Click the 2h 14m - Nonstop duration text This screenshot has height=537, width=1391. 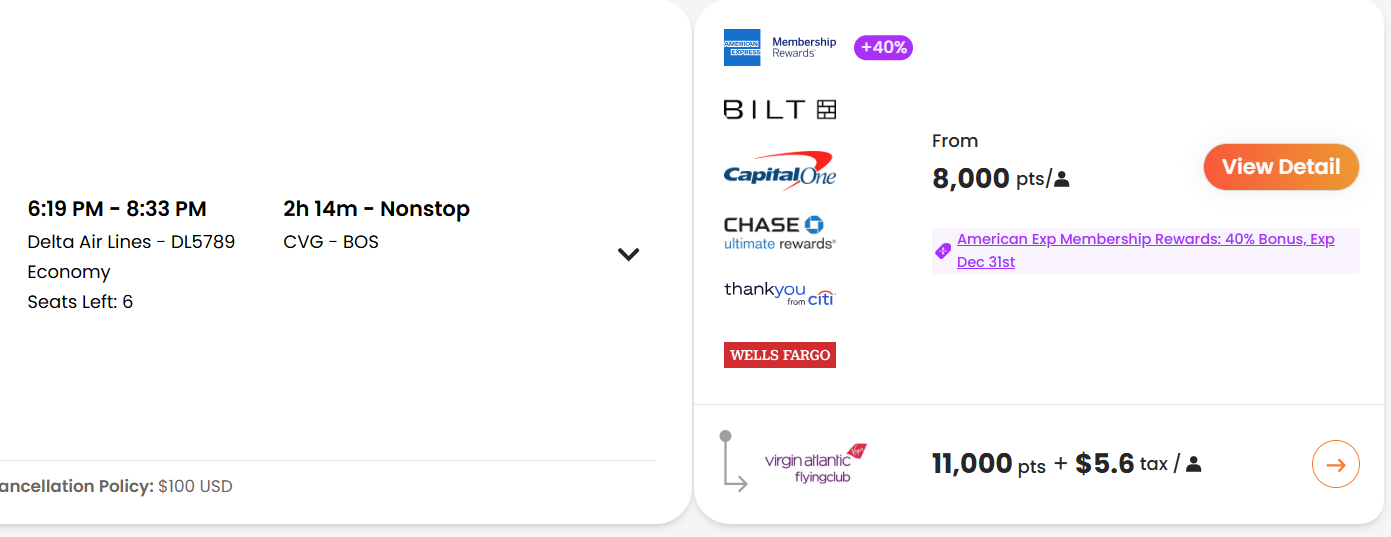point(376,209)
